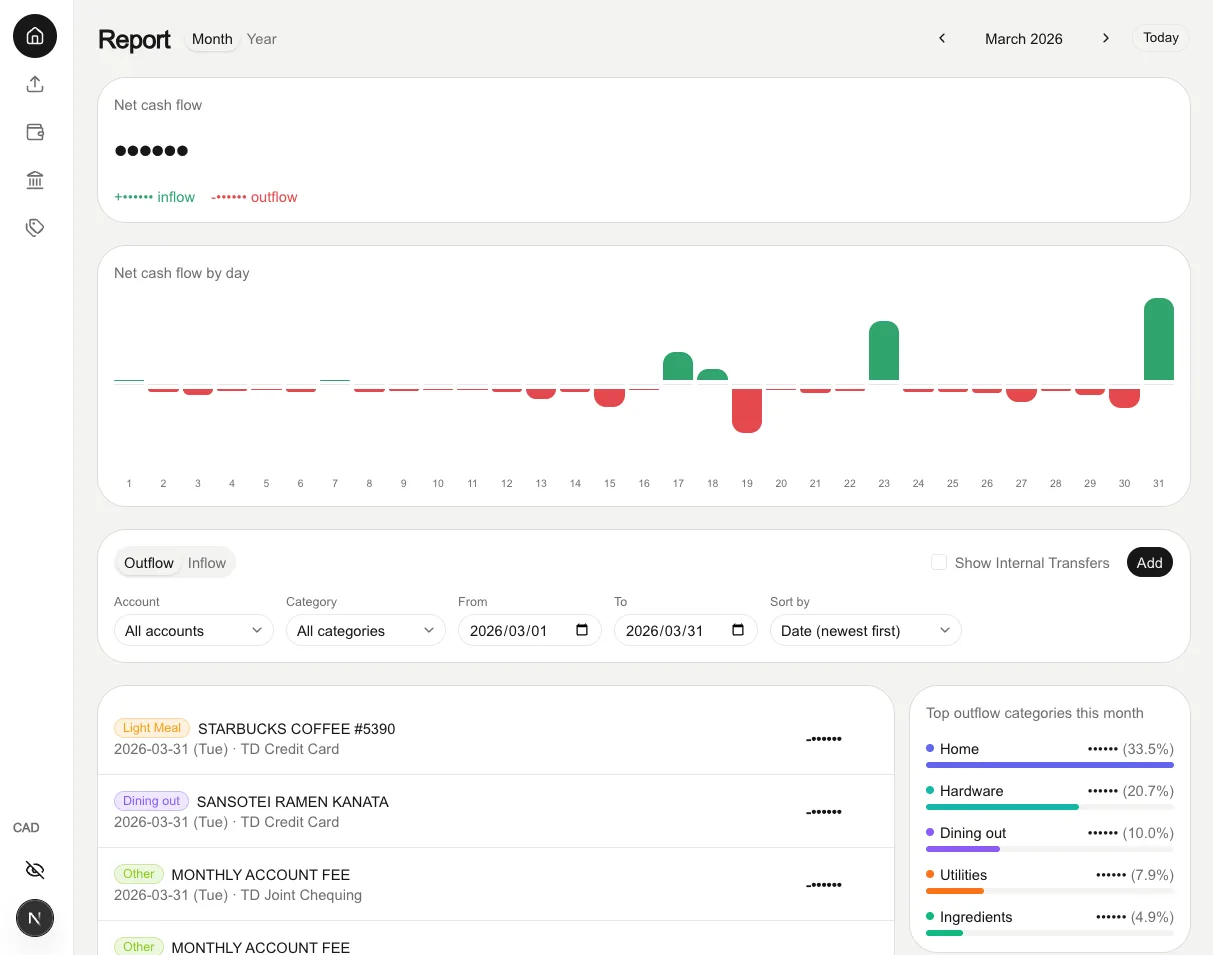Open the N user avatar
Viewport: 1213px width, 955px height.
coord(35,917)
